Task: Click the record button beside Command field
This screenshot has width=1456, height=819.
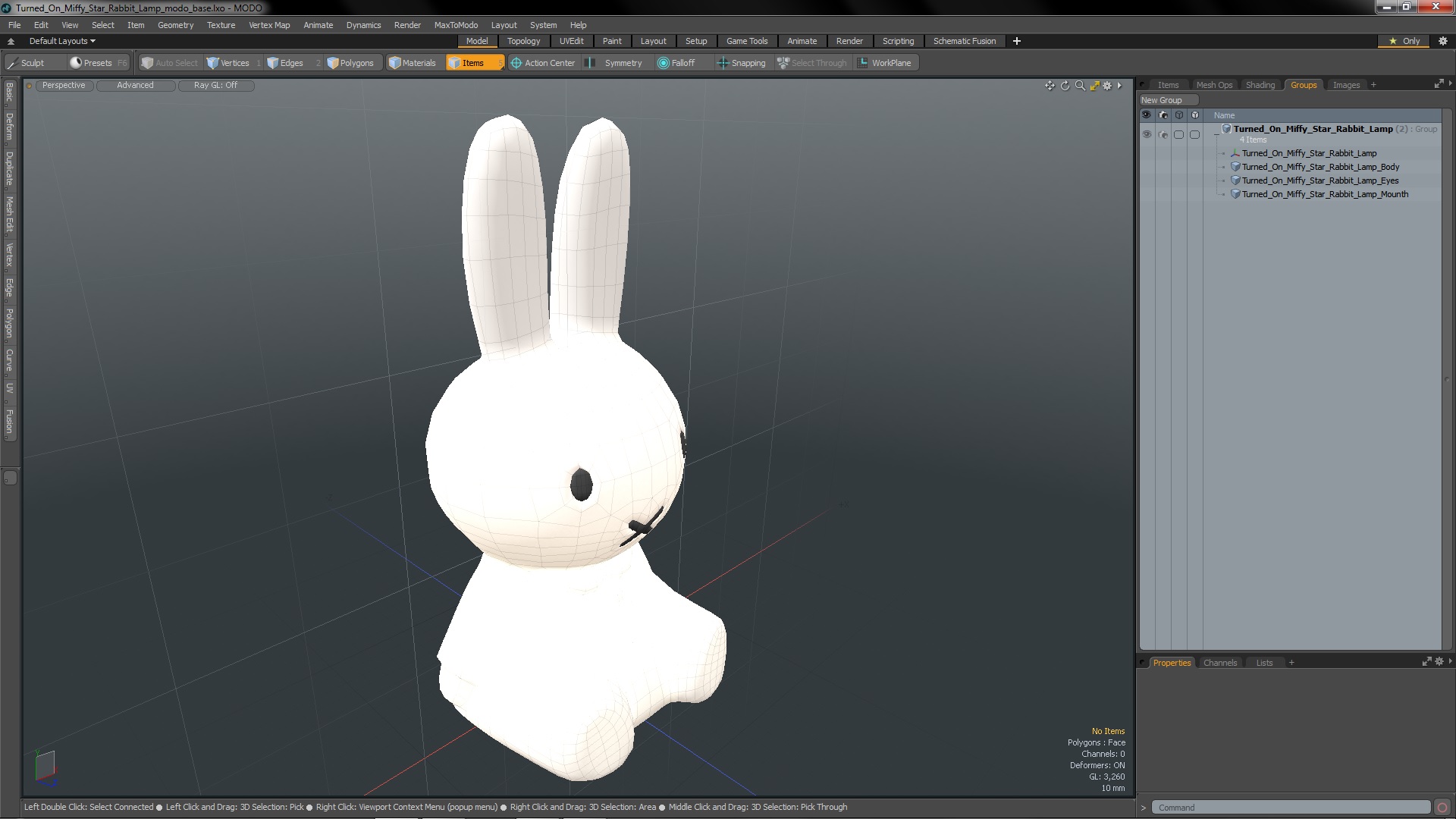Action: (x=1442, y=808)
